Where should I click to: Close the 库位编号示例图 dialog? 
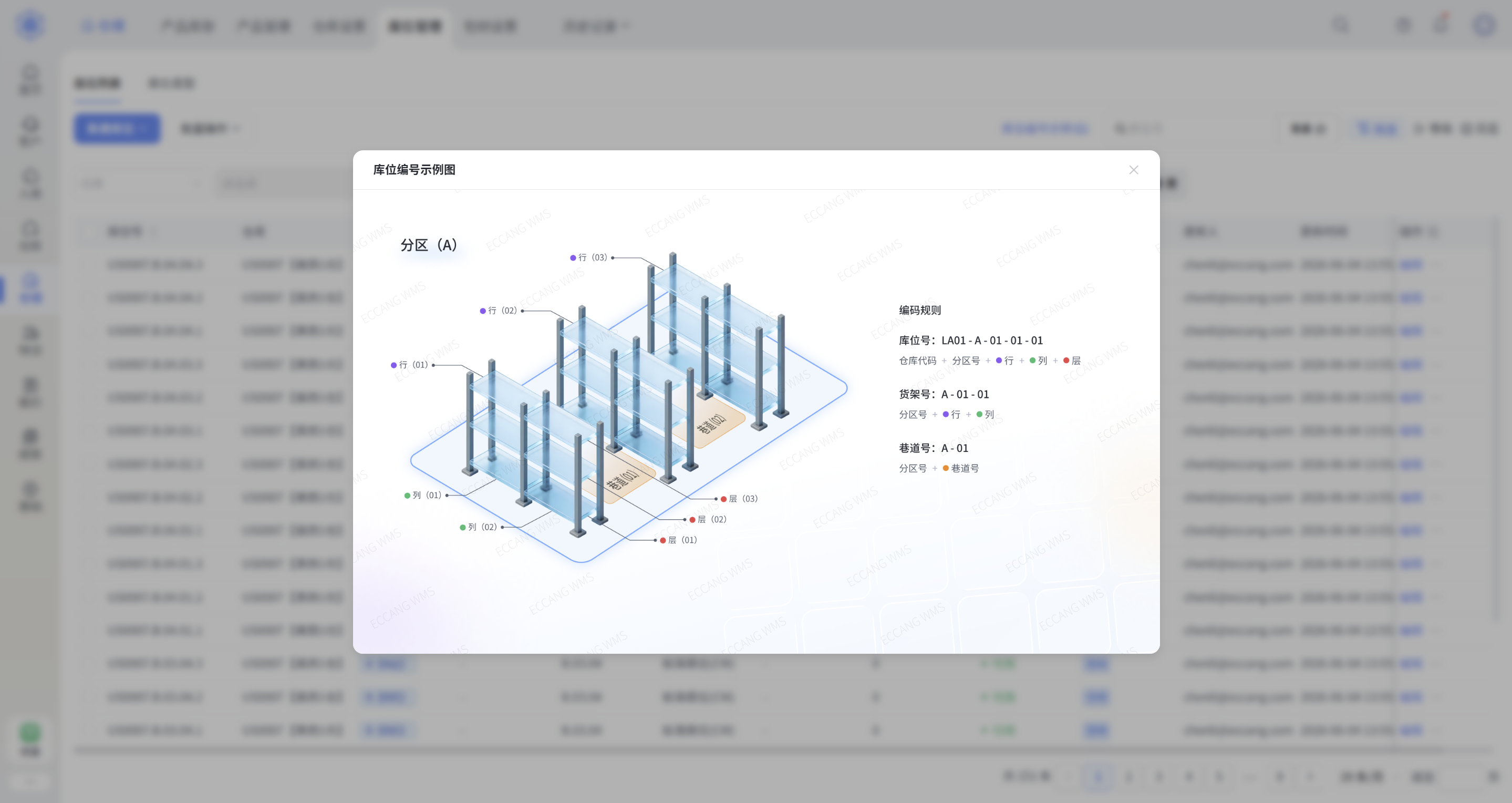[x=1133, y=170]
